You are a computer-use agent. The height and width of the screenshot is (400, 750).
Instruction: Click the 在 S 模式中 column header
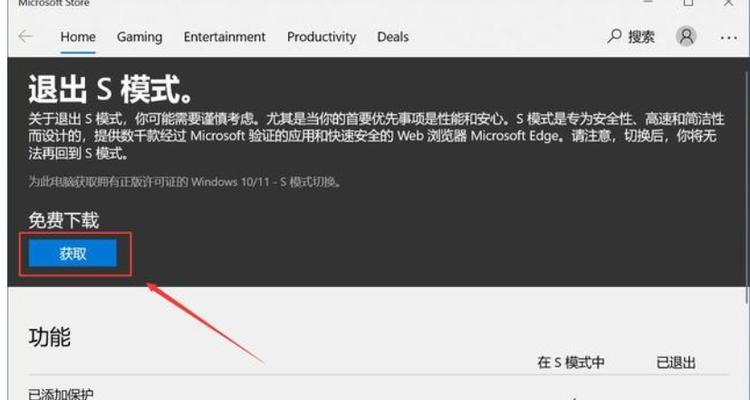pos(571,362)
